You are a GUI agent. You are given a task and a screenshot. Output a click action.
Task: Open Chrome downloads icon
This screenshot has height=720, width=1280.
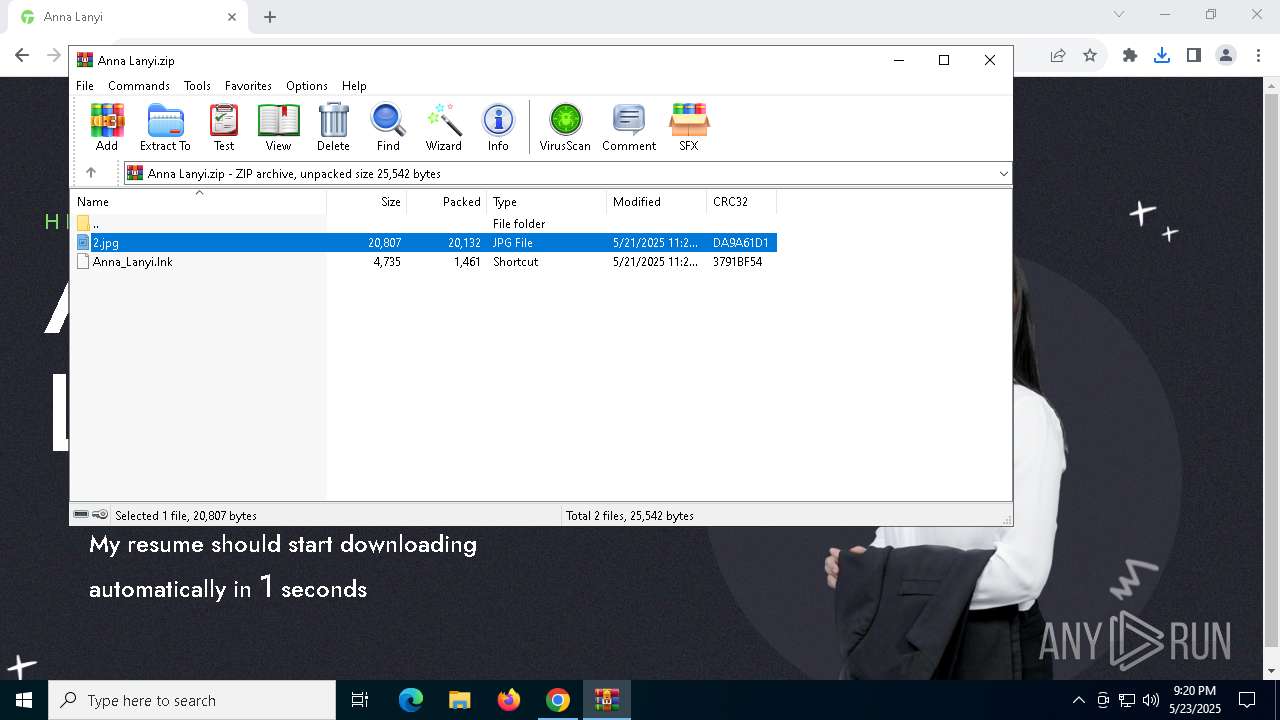pos(1161,56)
